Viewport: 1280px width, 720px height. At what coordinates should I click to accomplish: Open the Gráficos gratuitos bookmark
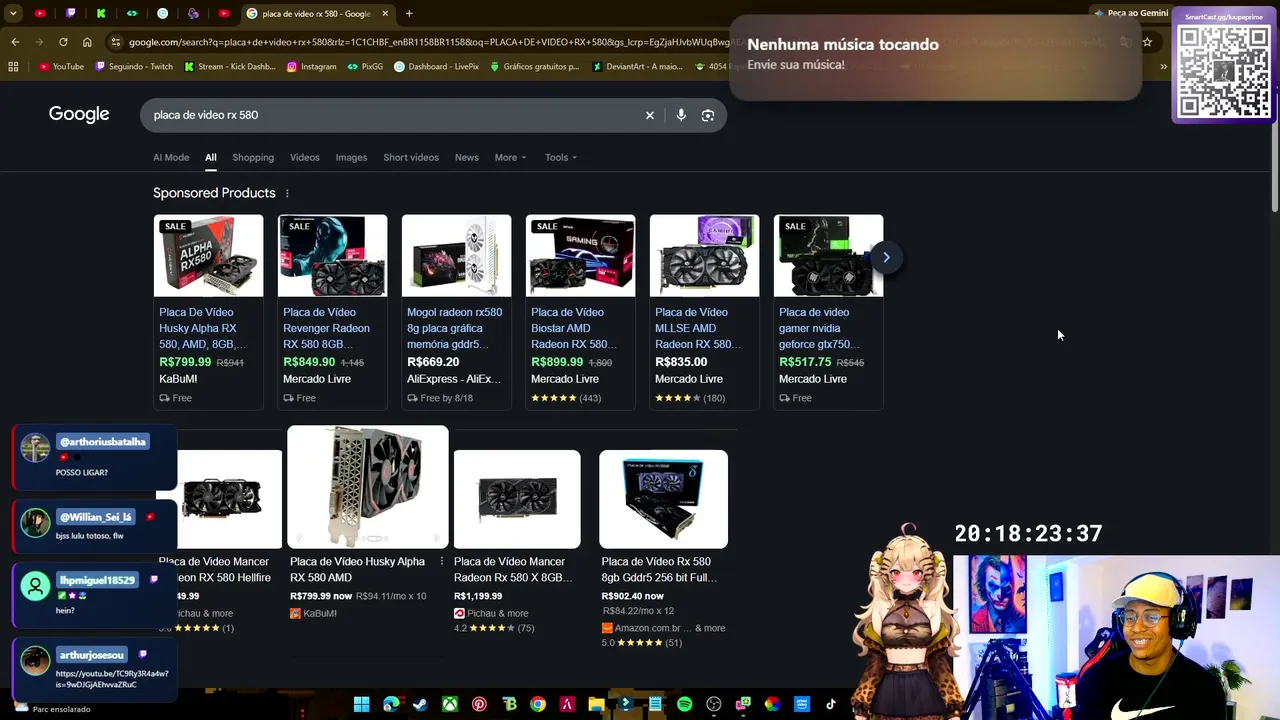click(x=534, y=67)
